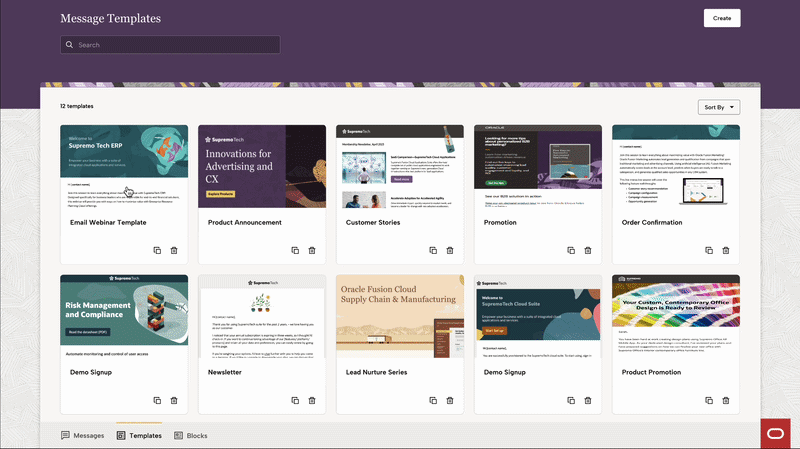This screenshot has height=449, width=800.
Task: Click the Create button
Action: tap(722, 18)
